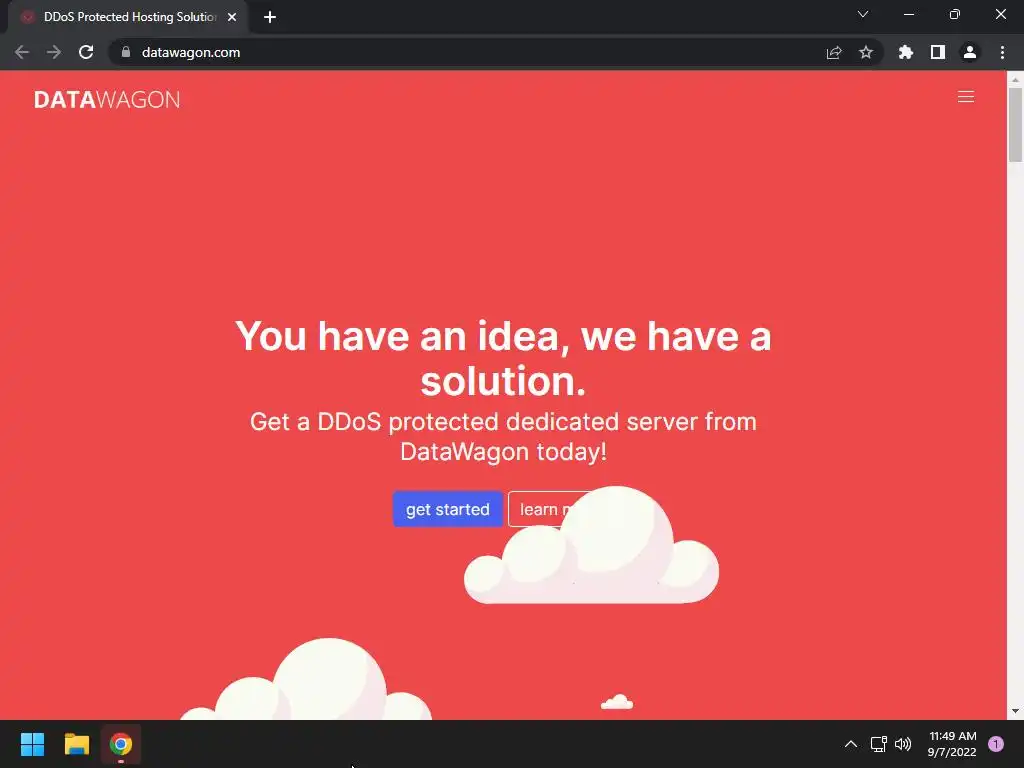Click the blue get started button

[447, 509]
